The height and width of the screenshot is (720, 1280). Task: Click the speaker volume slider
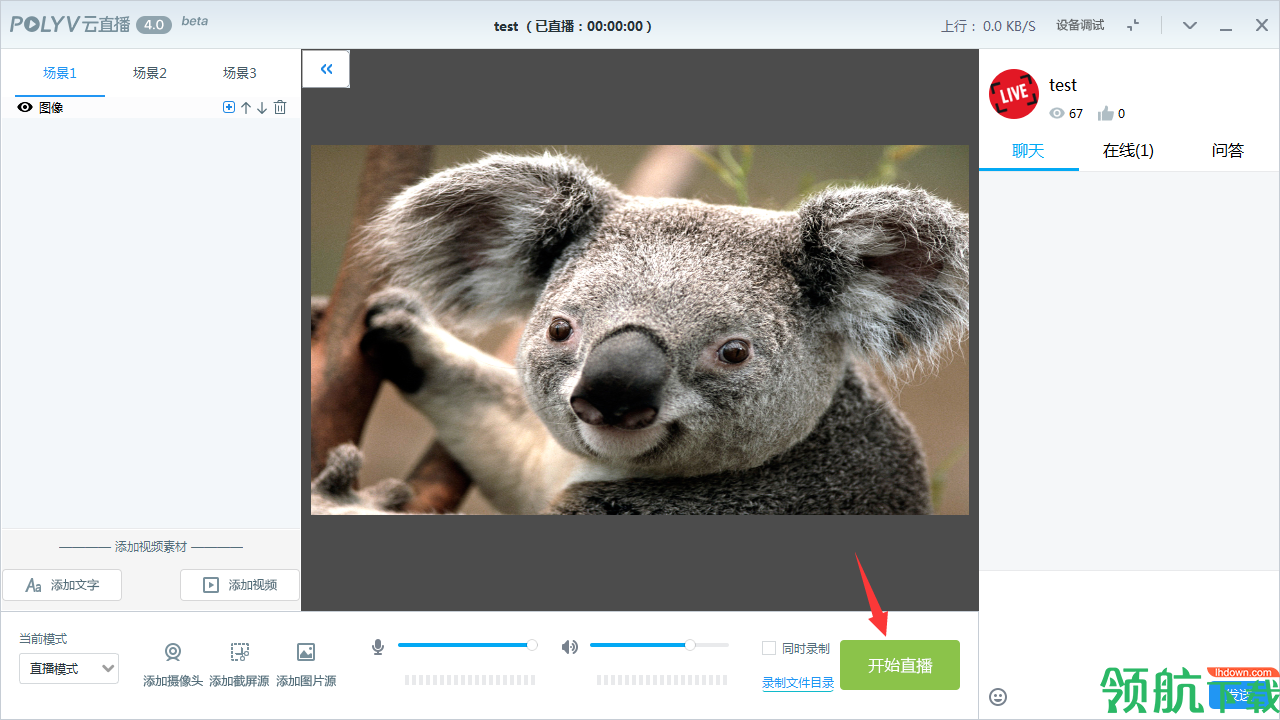(659, 645)
